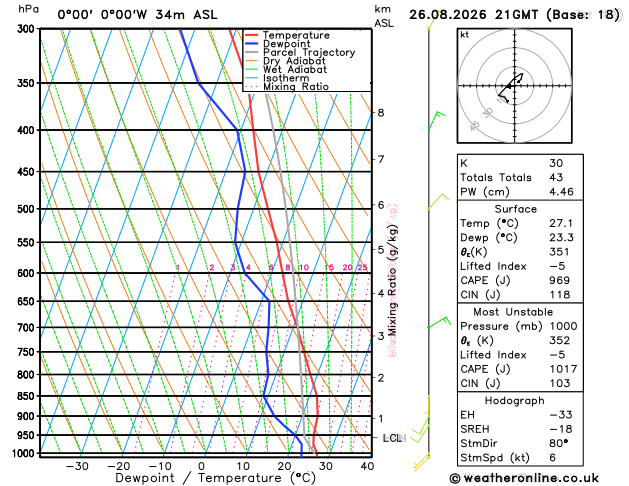629x486 pixels.
Task: Click the 1000 hPa pressure axis label
Action: (26, 454)
